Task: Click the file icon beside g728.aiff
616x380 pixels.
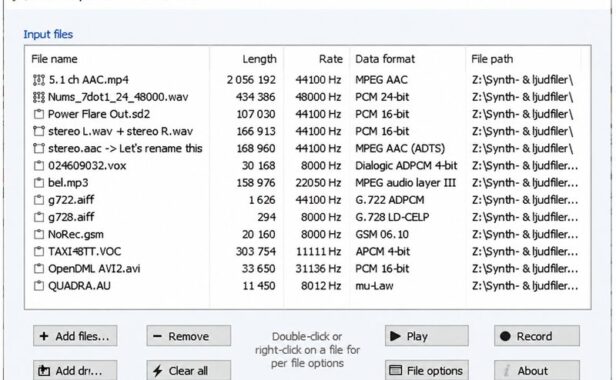Action: tap(38, 217)
